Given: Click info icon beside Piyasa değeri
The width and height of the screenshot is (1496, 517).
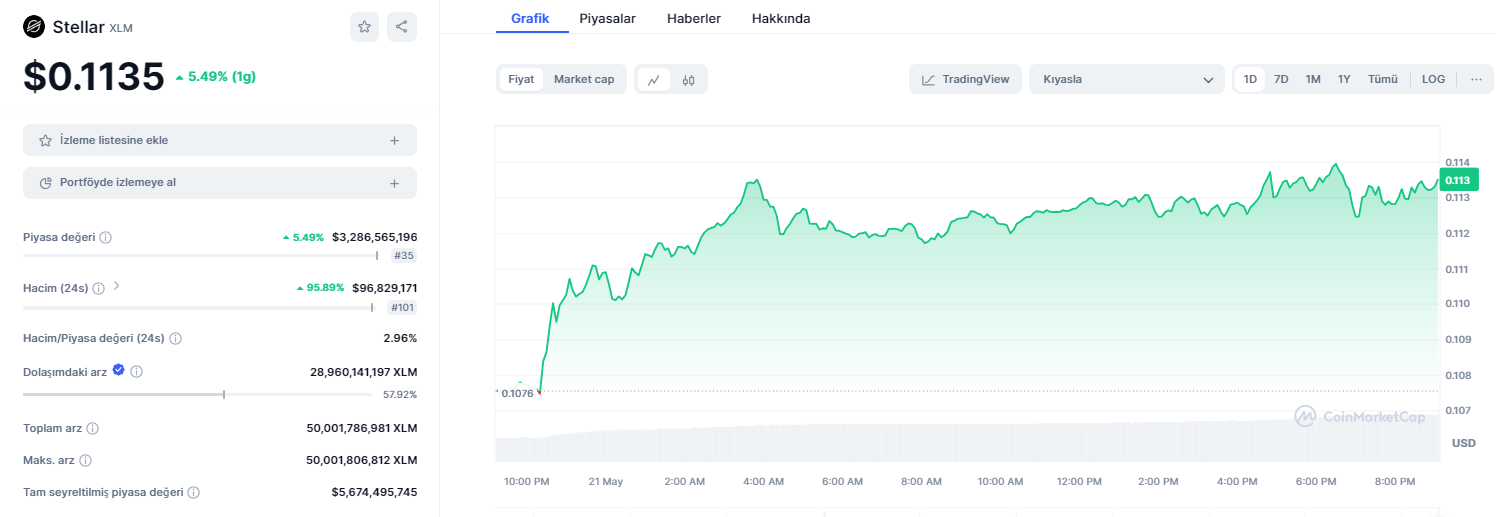Looking at the screenshot, I should coord(106,238).
